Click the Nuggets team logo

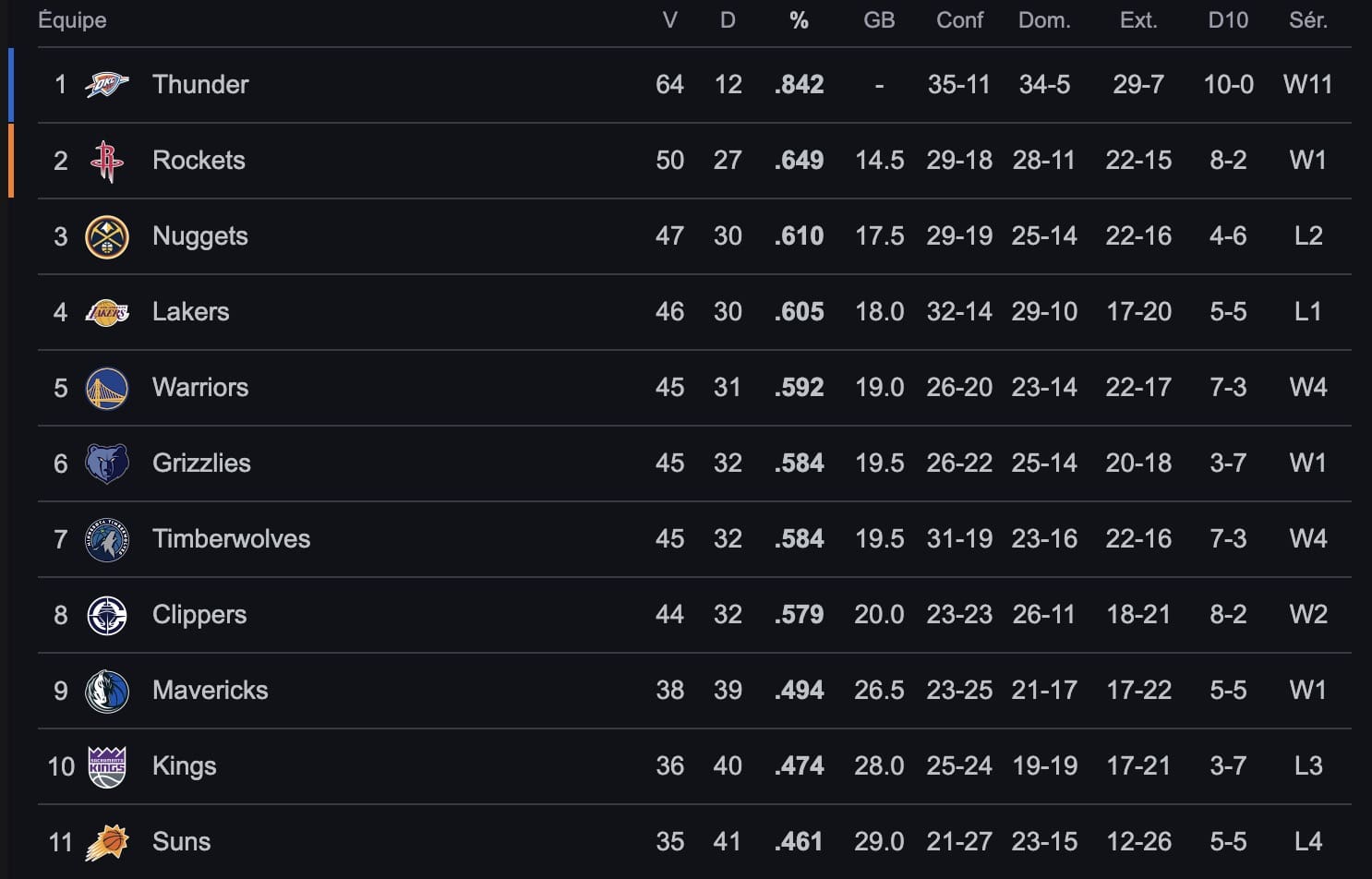[x=106, y=235]
